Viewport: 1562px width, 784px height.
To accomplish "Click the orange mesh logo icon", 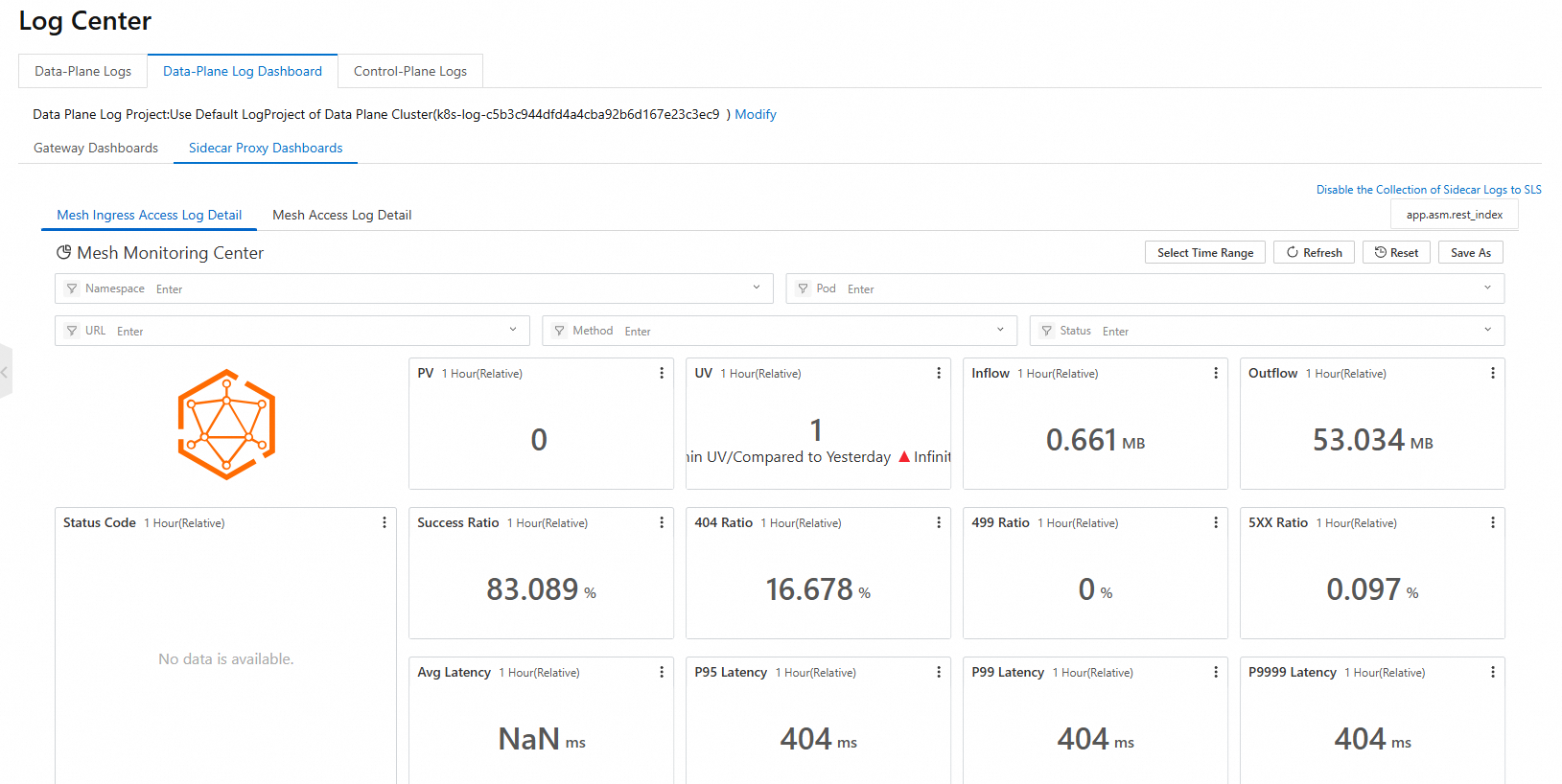I will (x=226, y=425).
